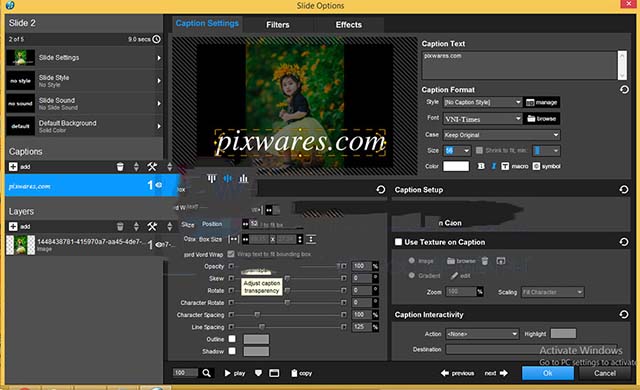The width and height of the screenshot is (640, 390).
Task: Toggle Shrink to fit checkbox
Action: point(479,151)
